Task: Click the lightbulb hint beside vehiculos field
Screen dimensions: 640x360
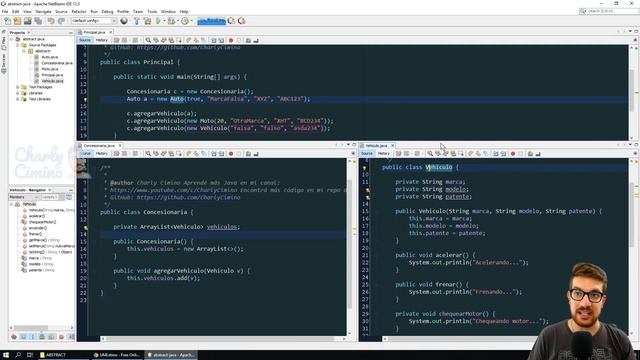Action: [x=85, y=227]
